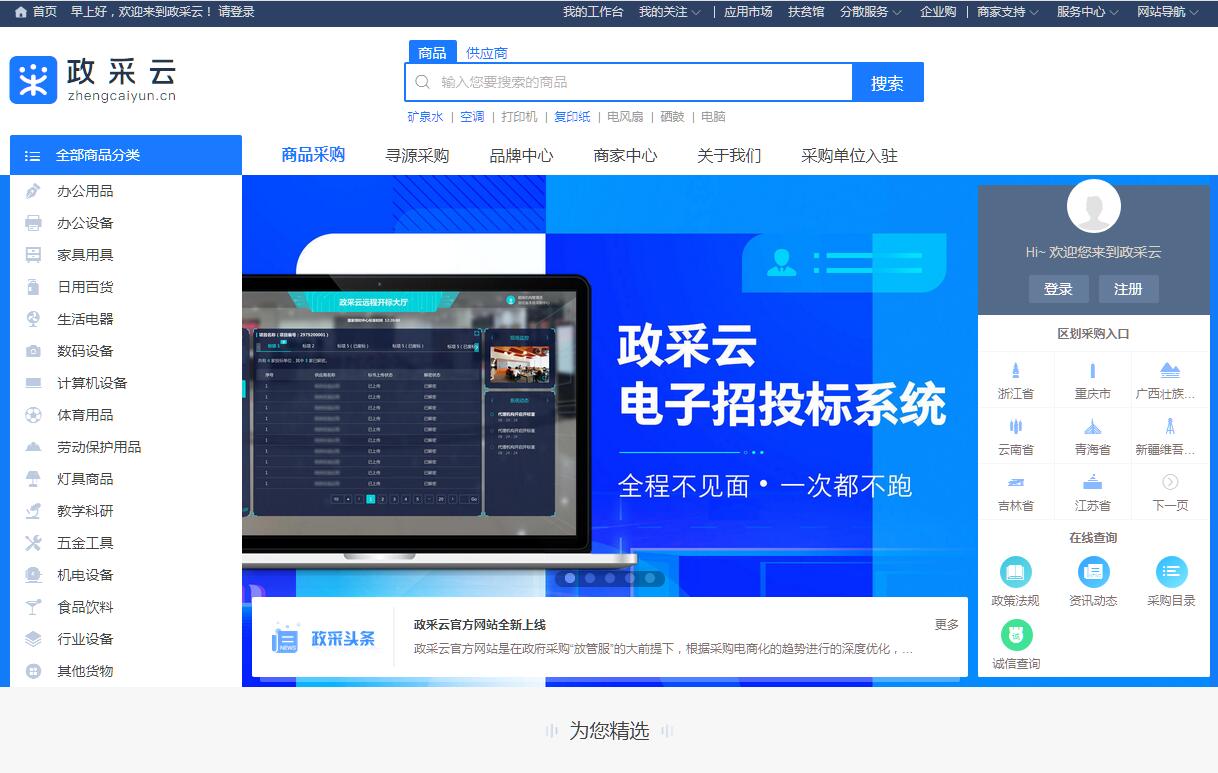1218x773 pixels.
Task: Open 应用市场 link
Action: click(748, 12)
